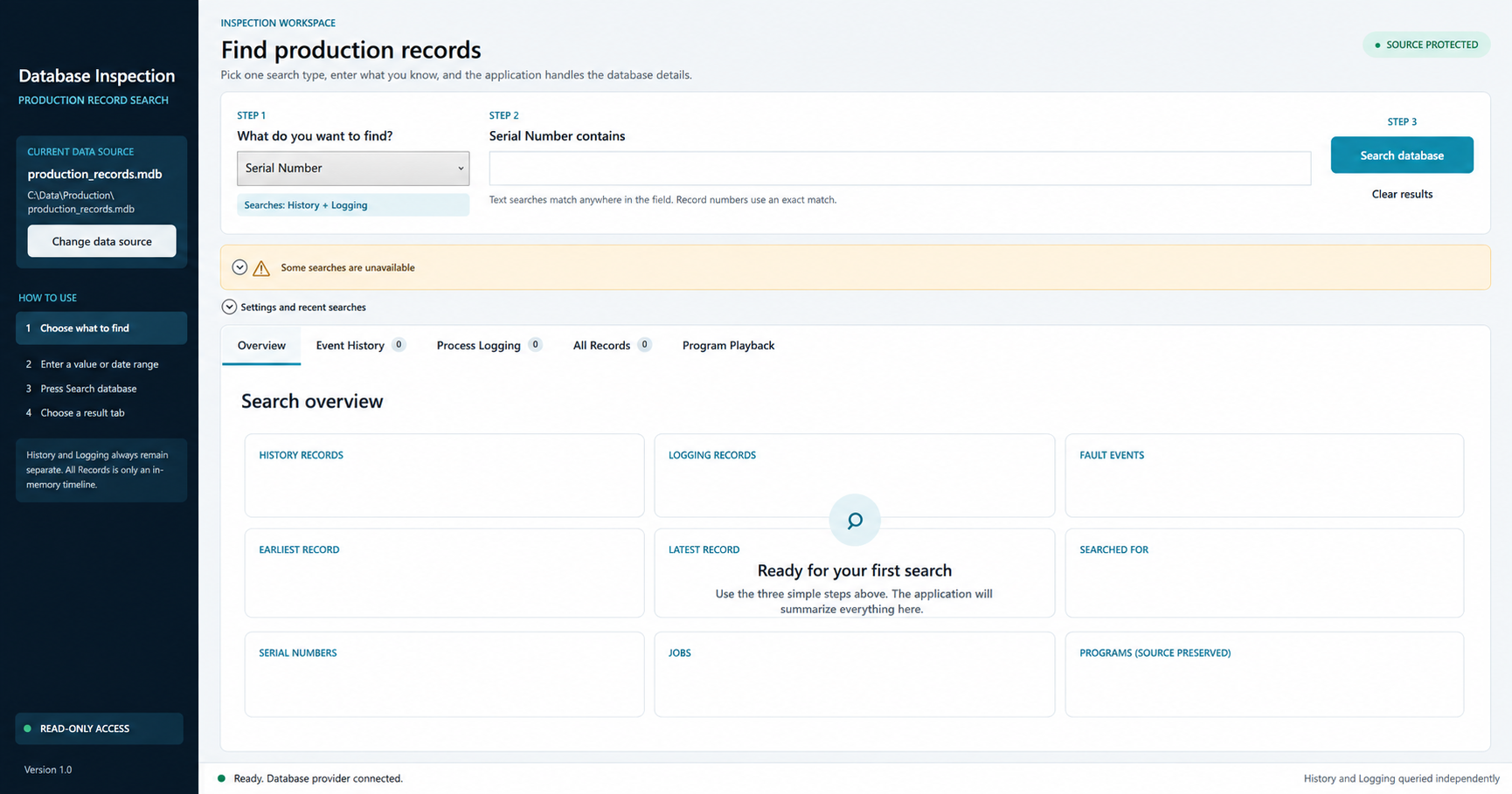Viewport: 1512px width, 794px height.
Task: Click the EARLIEST RECORD card
Action: click(444, 573)
